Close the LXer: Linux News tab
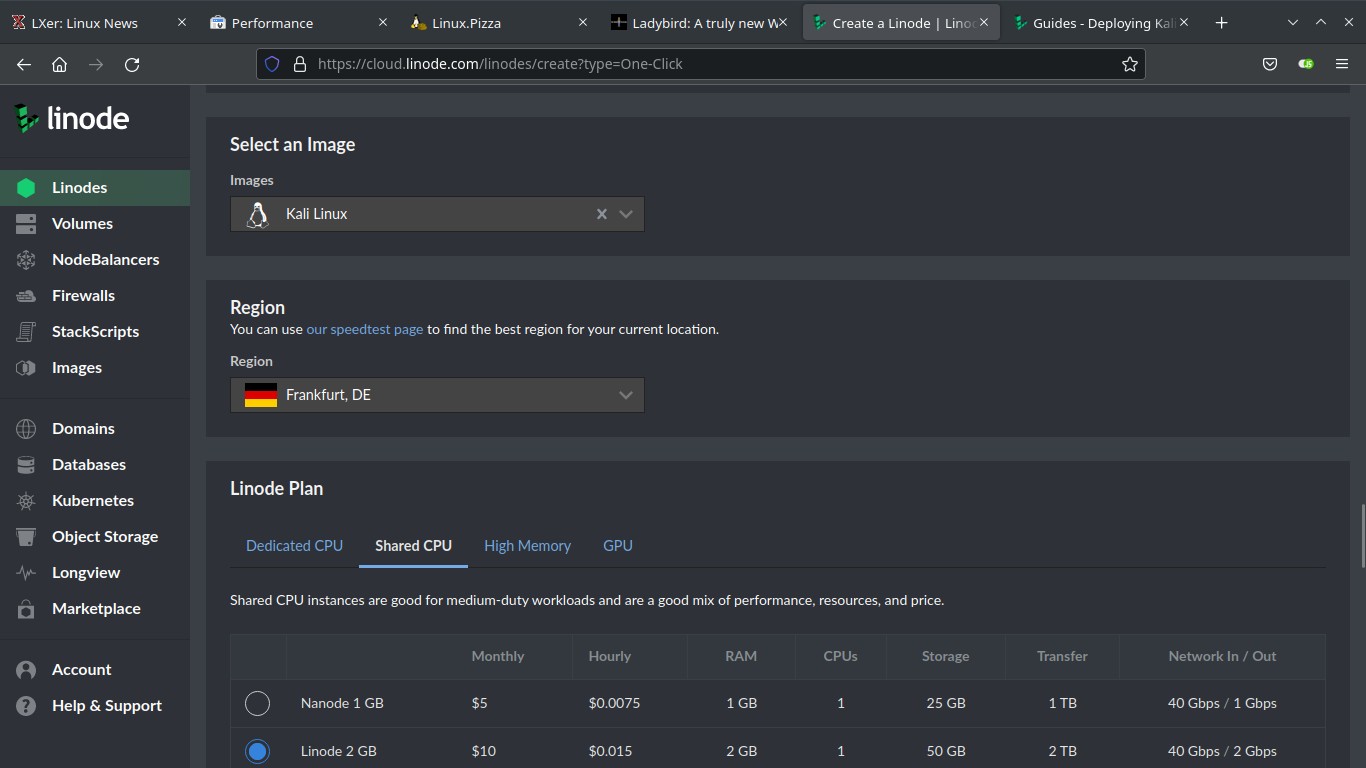Image resolution: width=1366 pixels, height=768 pixels. pyautogui.click(x=181, y=22)
